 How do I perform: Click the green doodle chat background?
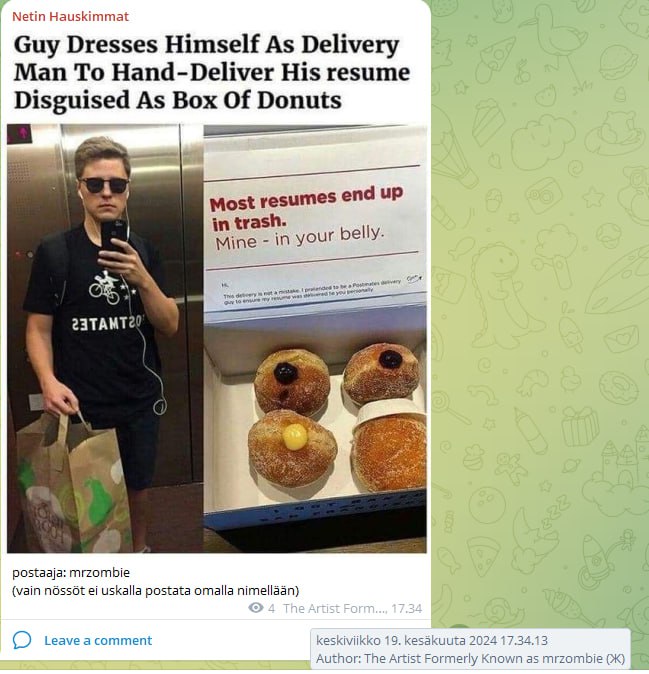click(x=540, y=301)
